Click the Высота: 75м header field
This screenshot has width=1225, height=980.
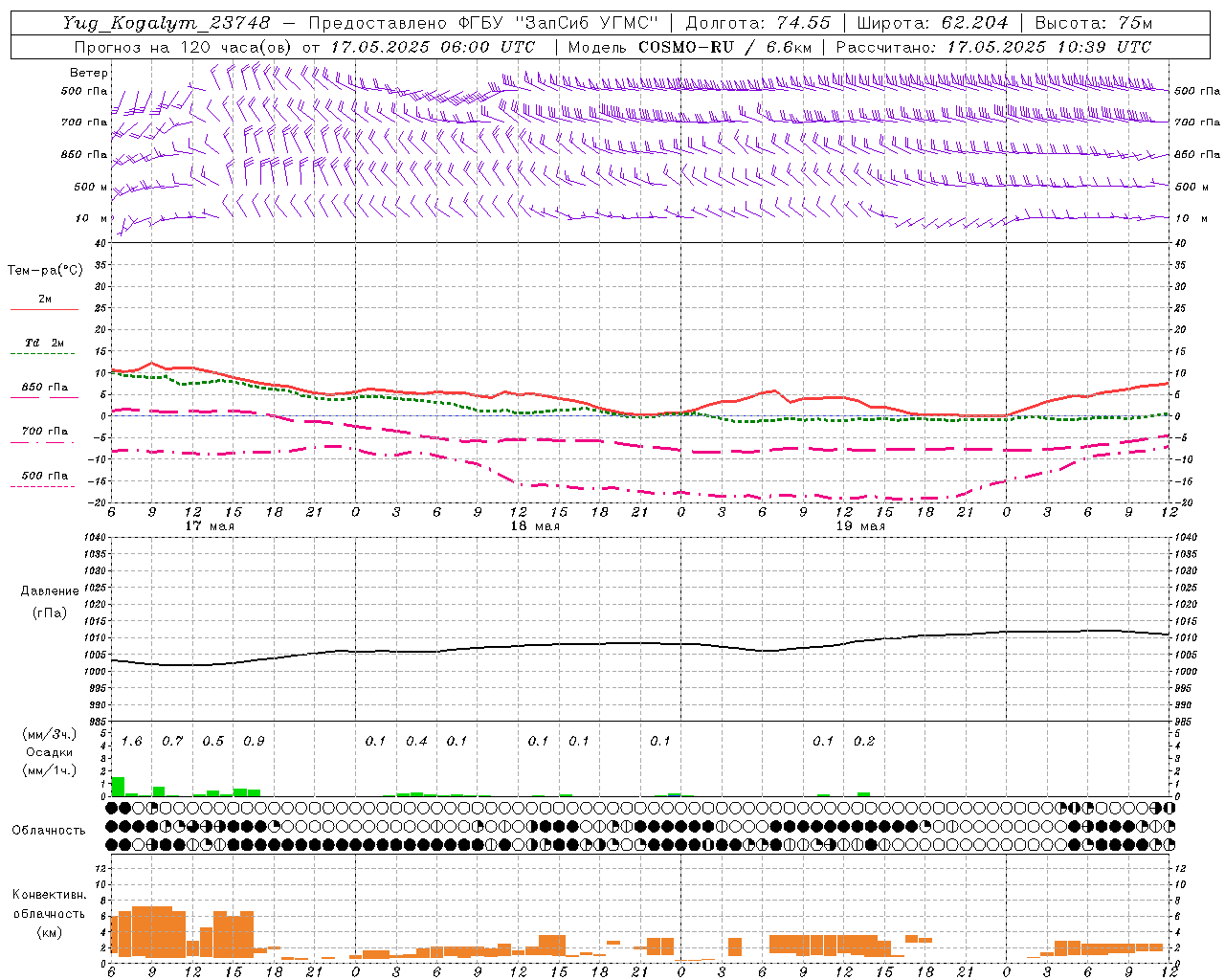coord(1093,23)
